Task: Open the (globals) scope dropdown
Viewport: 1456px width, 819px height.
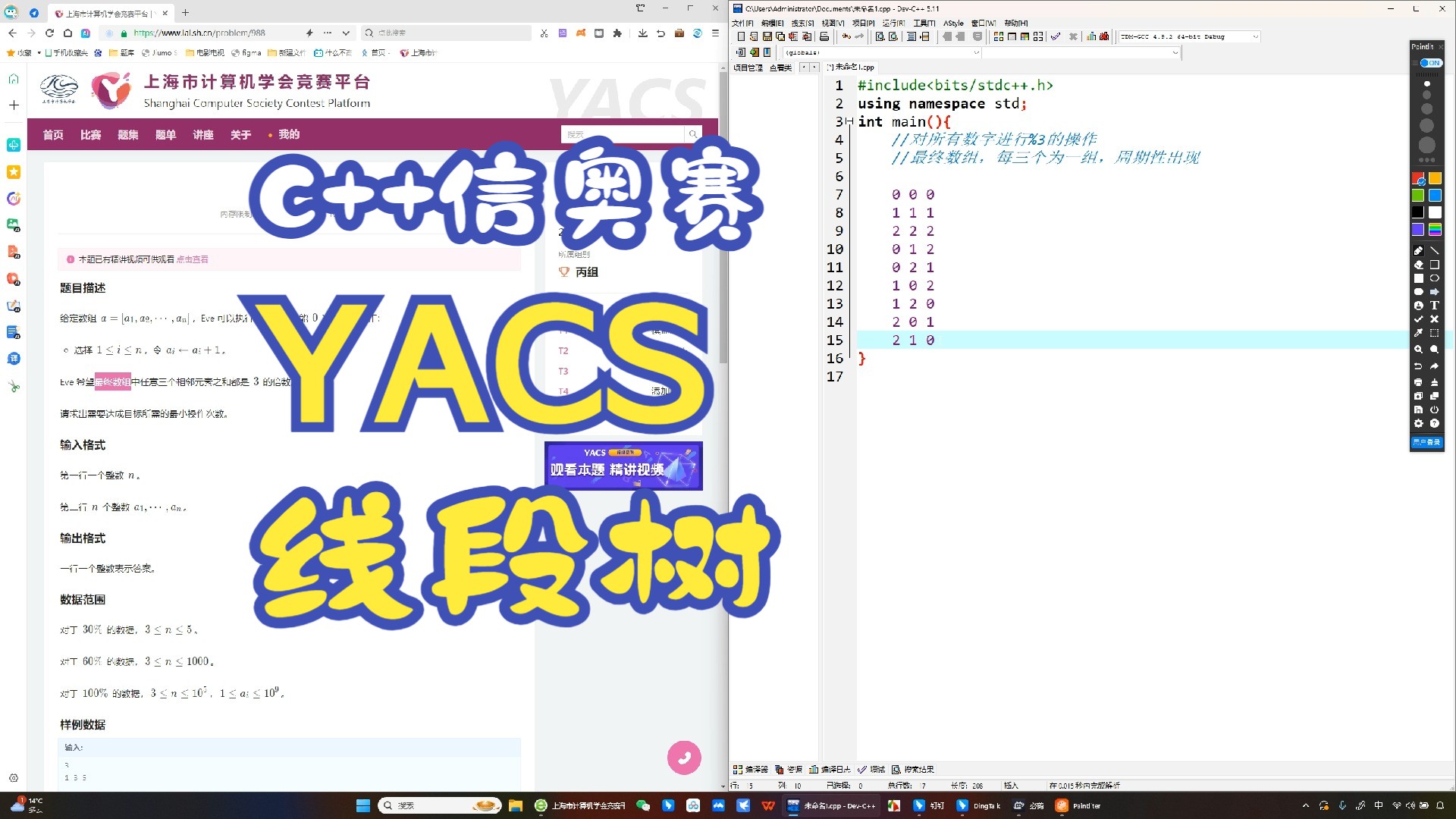Action: [x=883, y=52]
